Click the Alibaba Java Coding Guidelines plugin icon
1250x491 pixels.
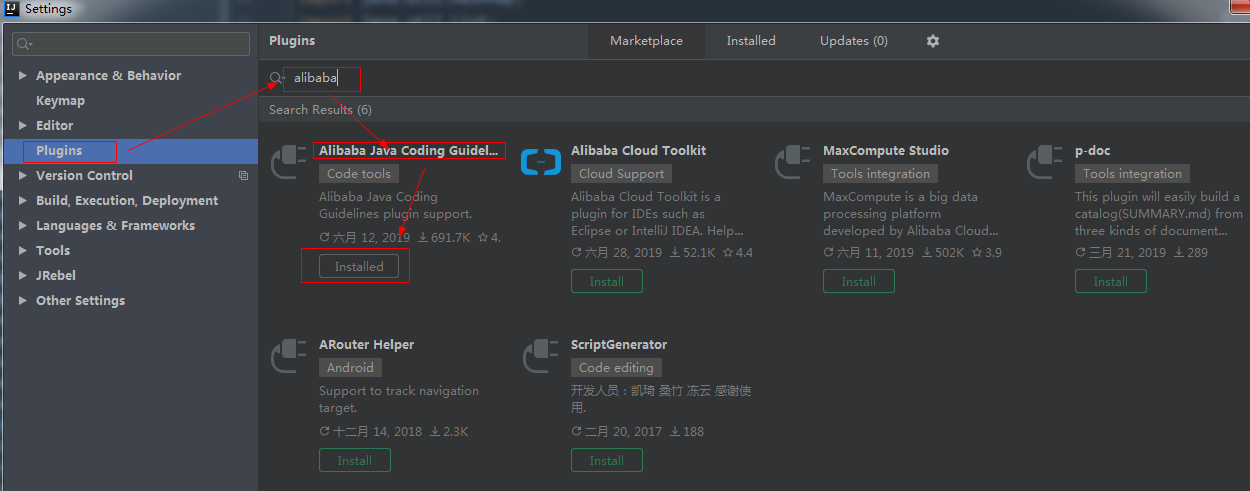point(288,160)
